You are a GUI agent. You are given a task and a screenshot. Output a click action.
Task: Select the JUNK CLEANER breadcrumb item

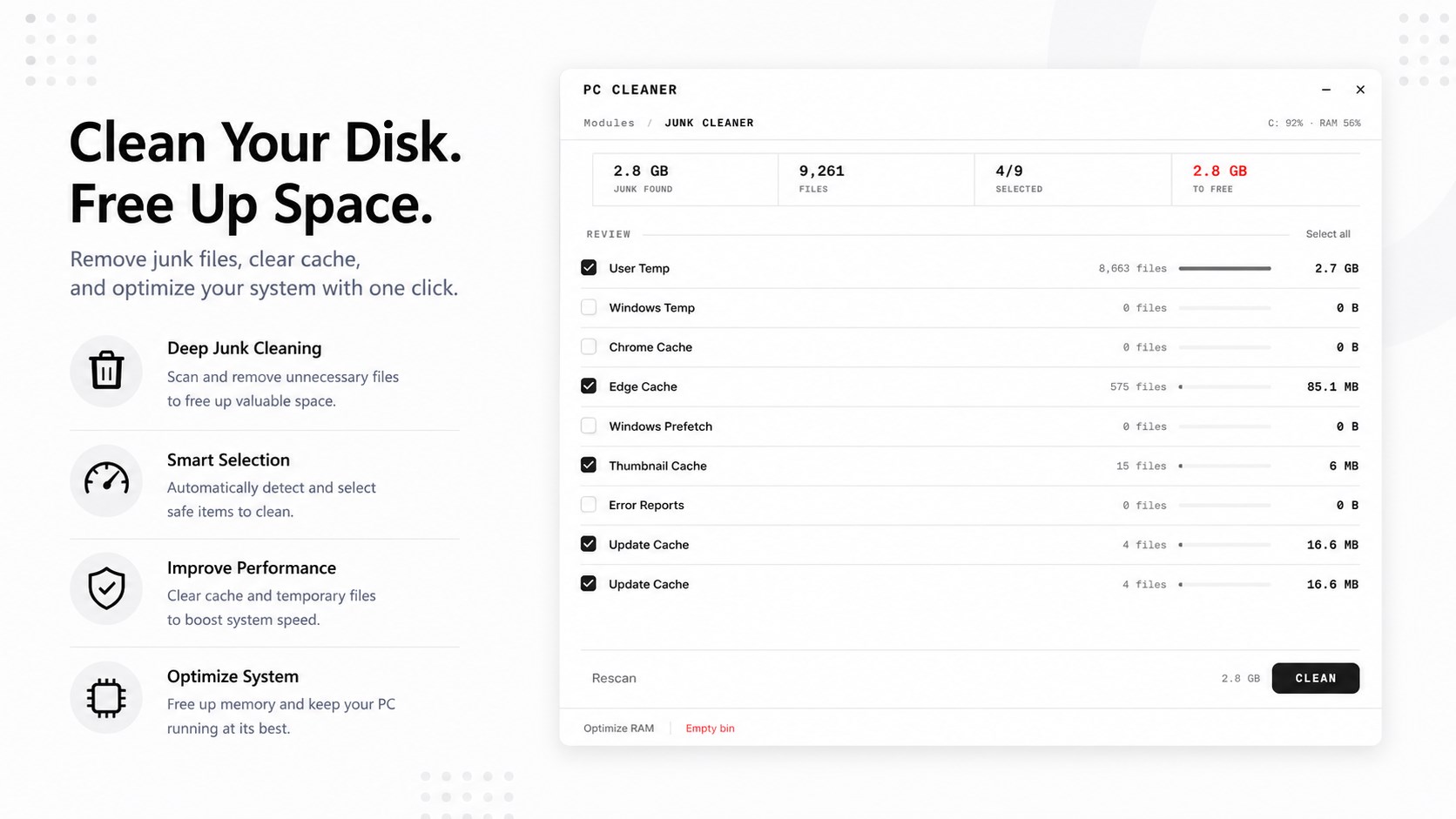pos(709,123)
